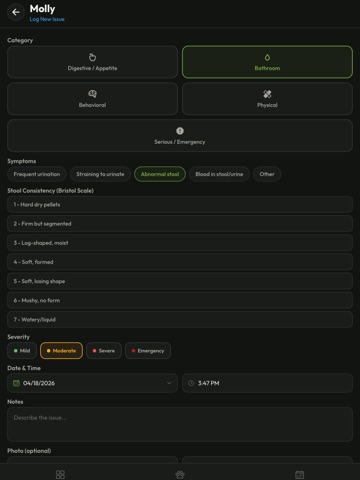Go back using the arrow button
Screen dimensions: 360x480
click(x=16, y=12)
